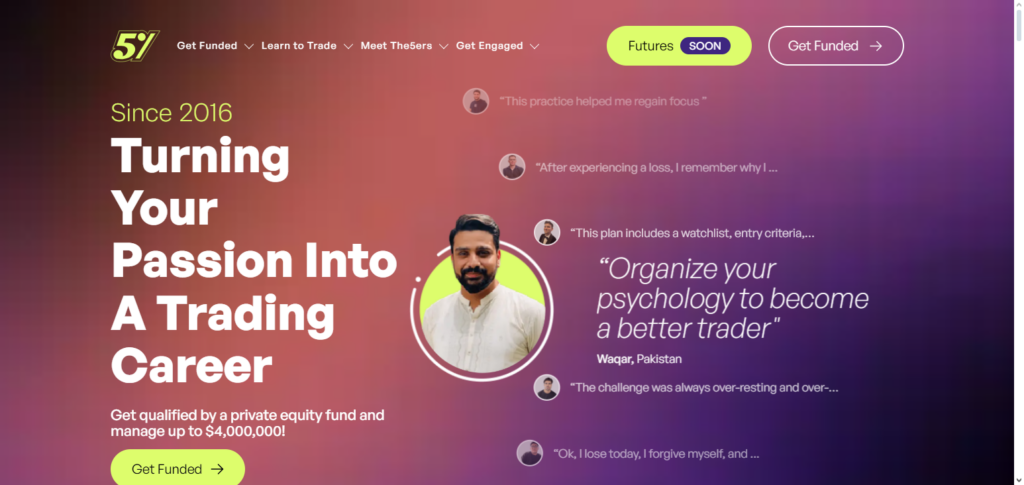
Task: Expand the Get Funded dropdown chevron
Action: (248, 46)
